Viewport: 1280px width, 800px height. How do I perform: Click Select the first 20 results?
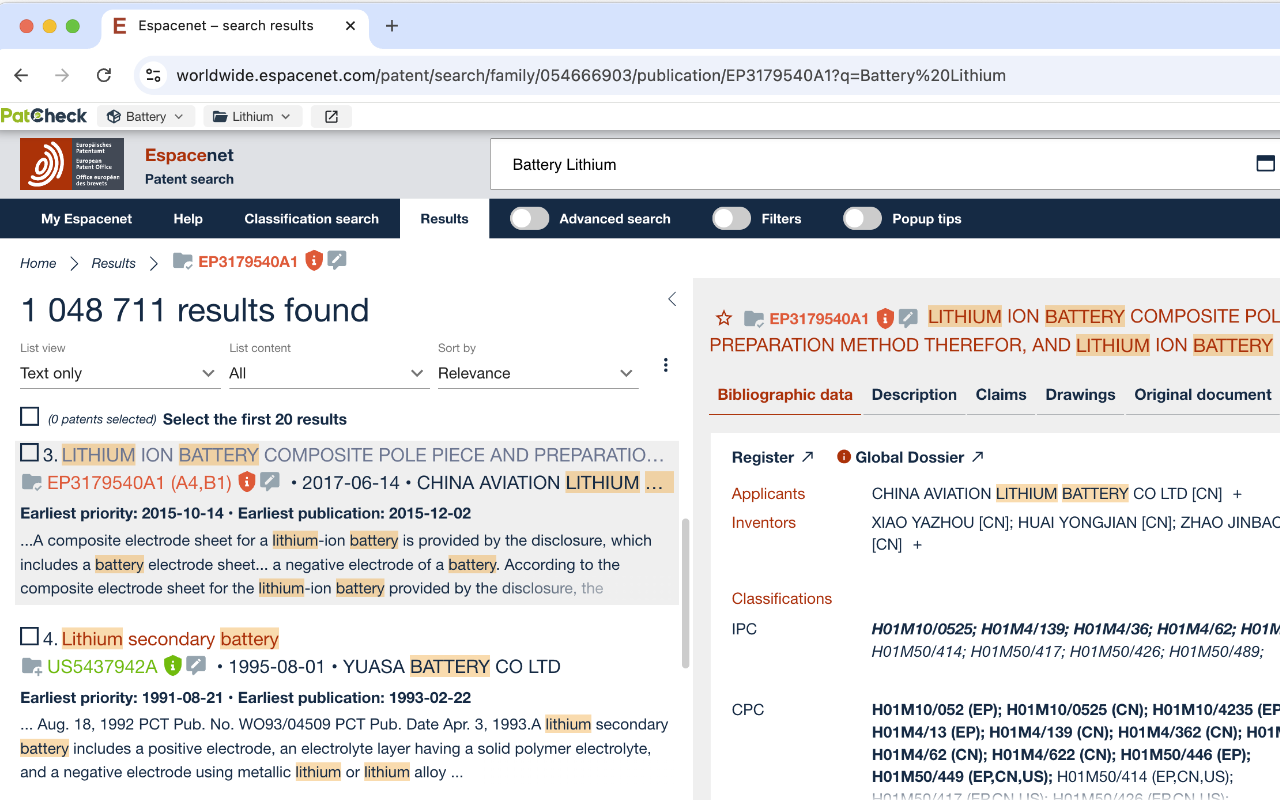pyautogui.click(x=255, y=419)
